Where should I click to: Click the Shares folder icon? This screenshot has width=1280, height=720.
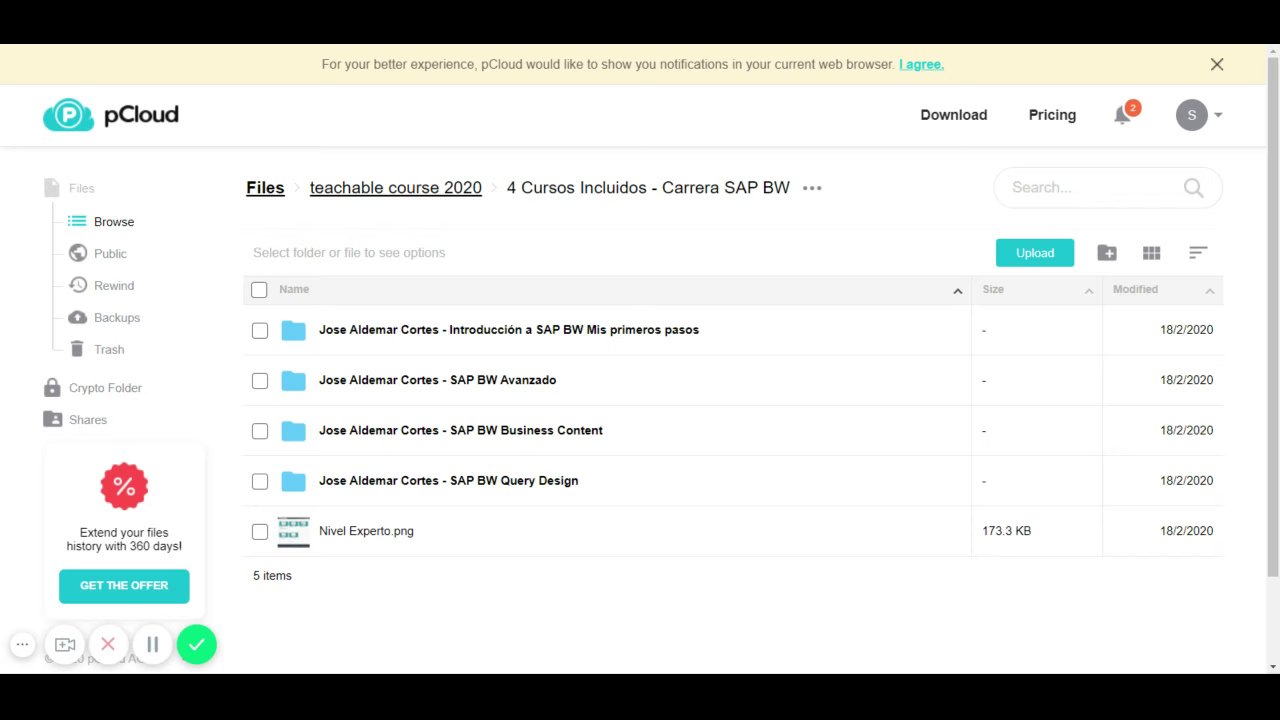tap(52, 419)
